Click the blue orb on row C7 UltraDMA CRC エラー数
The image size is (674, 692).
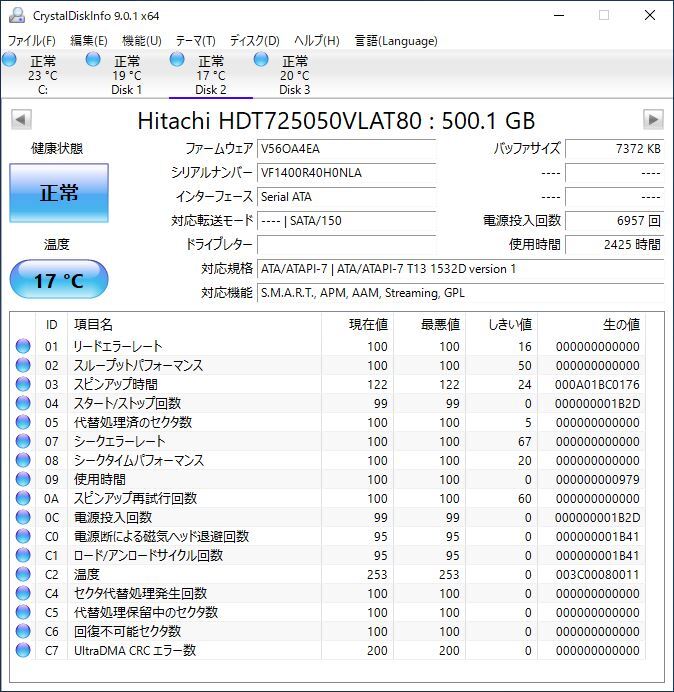tap(23, 650)
